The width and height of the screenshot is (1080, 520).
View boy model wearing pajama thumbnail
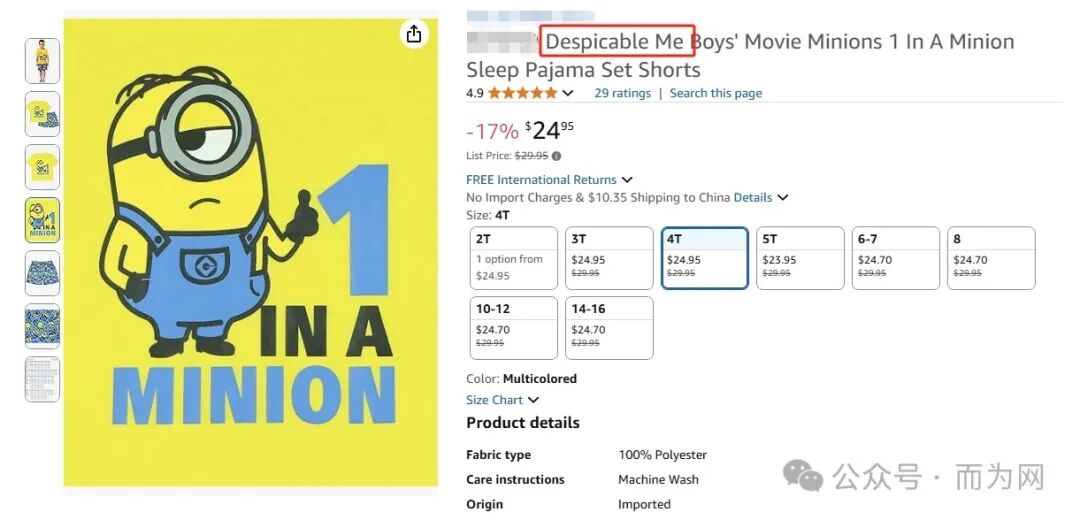[43, 61]
